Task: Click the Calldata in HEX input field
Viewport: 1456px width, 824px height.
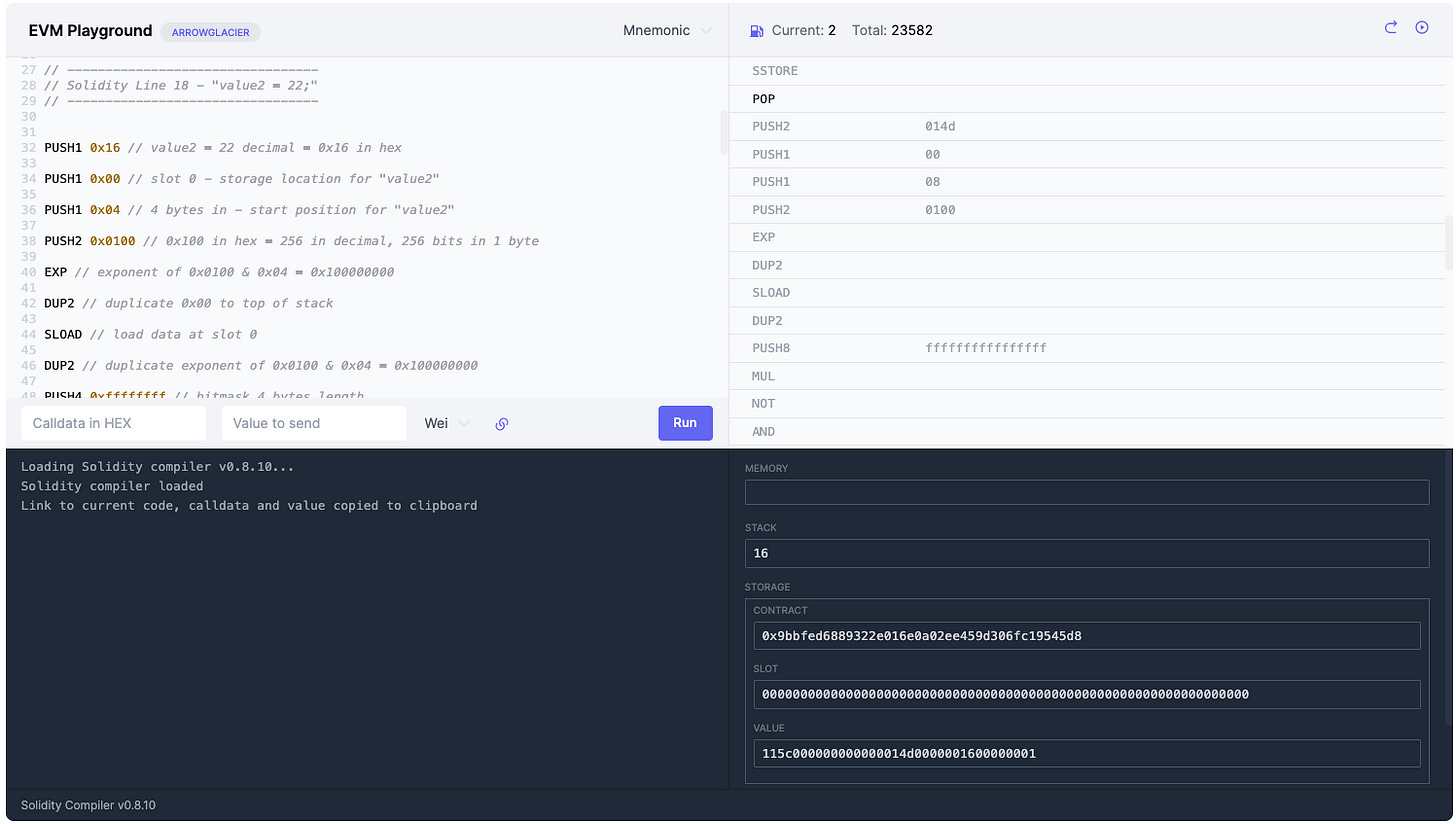Action: coord(113,423)
